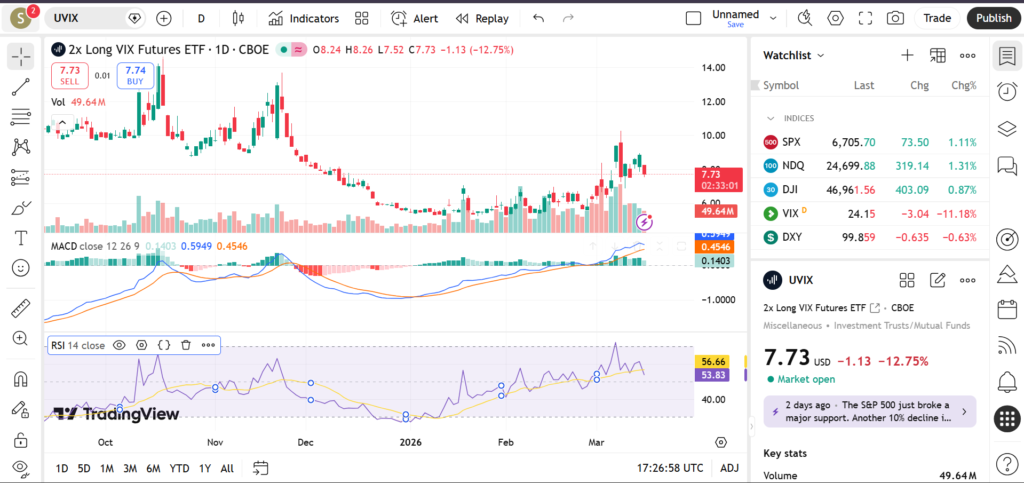This screenshot has width=1024, height=483.
Task: Click the candlestick chart type icon
Action: (237, 18)
